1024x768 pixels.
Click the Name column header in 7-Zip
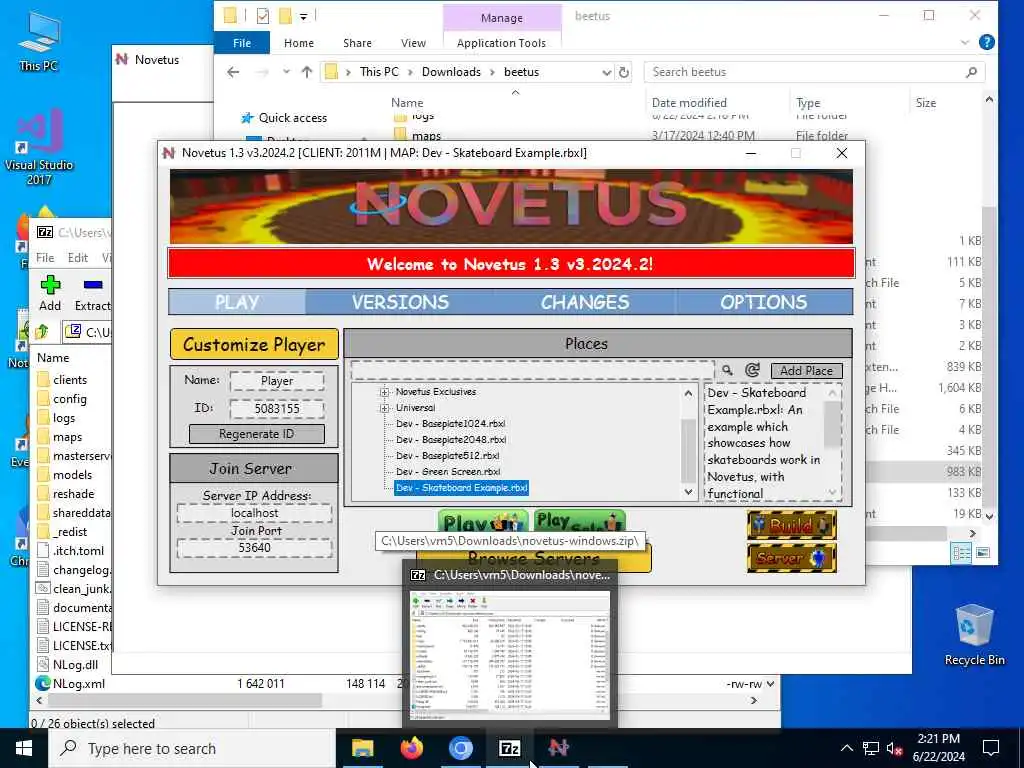(x=53, y=358)
